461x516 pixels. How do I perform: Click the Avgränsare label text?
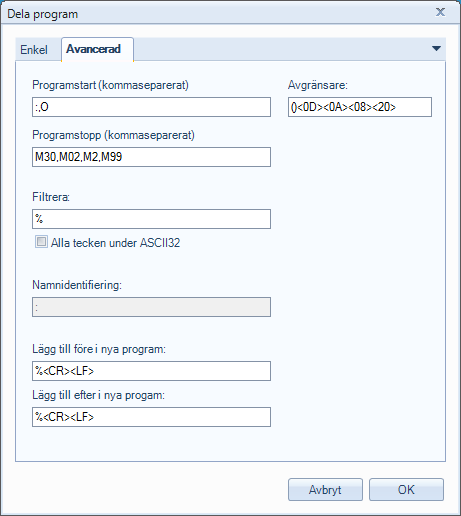click(318, 85)
